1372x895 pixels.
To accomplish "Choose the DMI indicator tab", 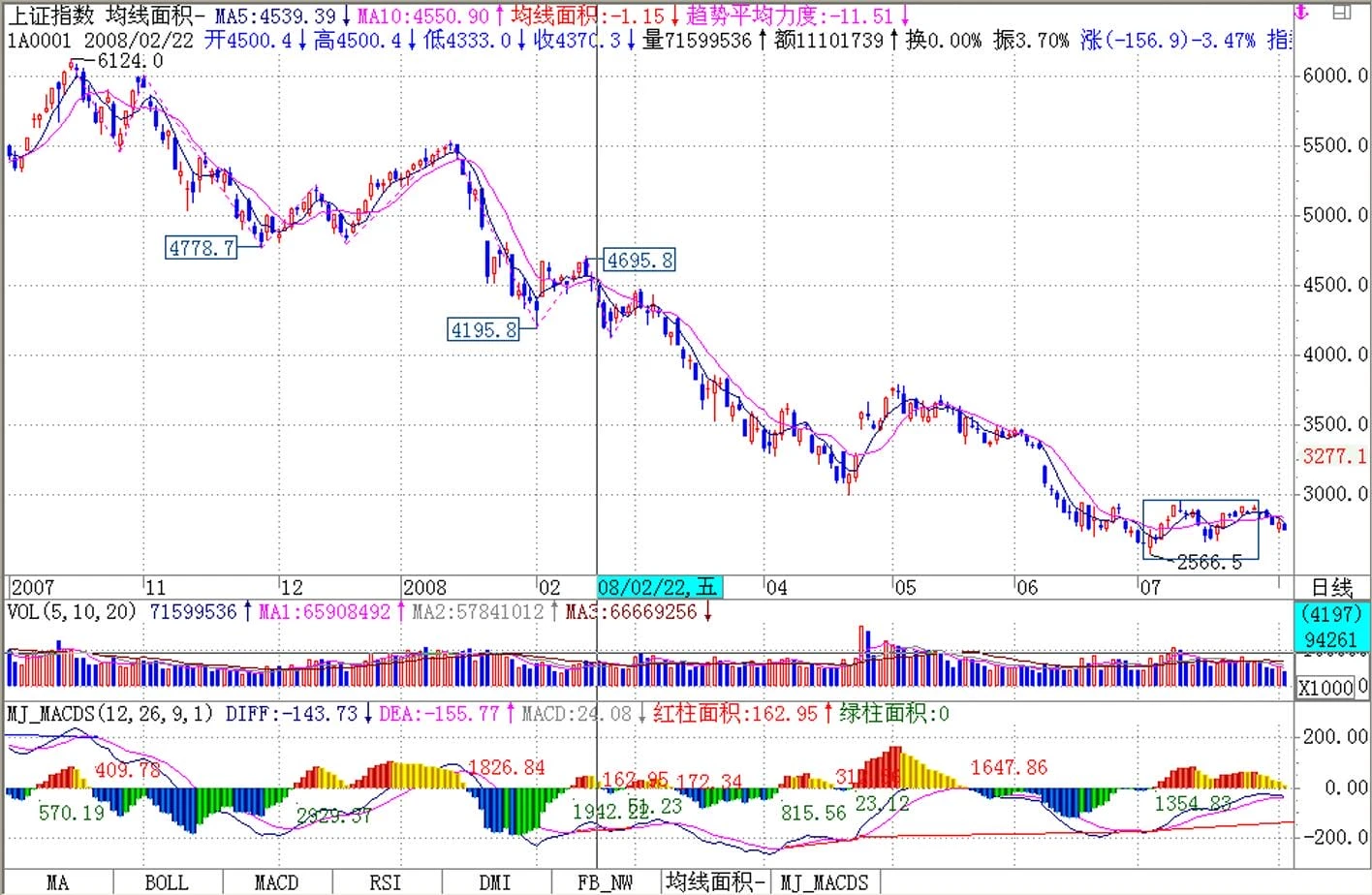I will click(494, 882).
